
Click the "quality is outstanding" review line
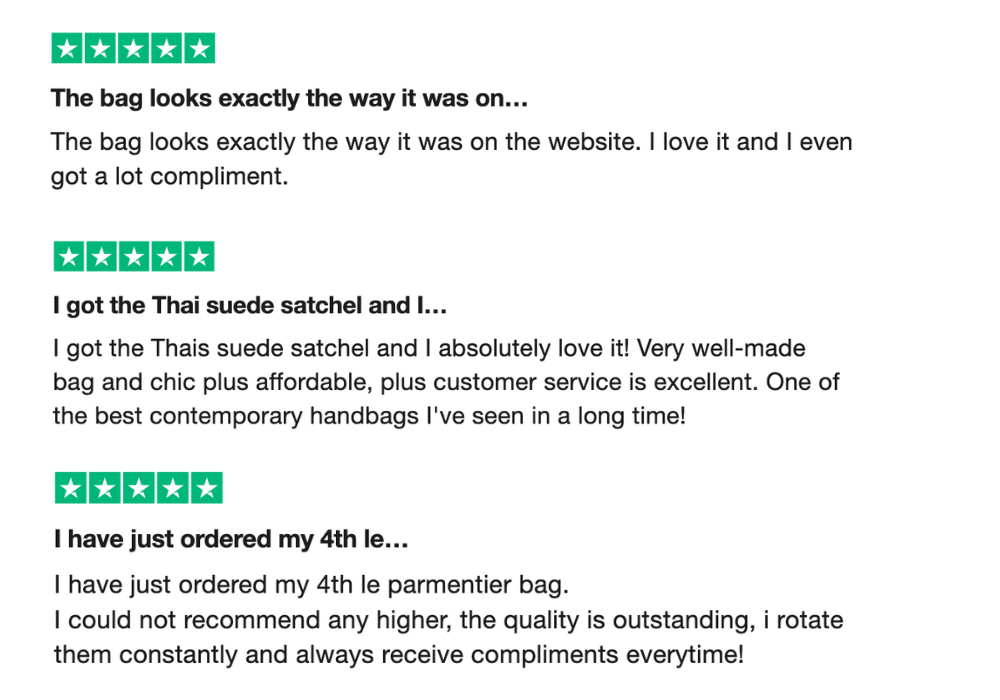[x=448, y=620]
